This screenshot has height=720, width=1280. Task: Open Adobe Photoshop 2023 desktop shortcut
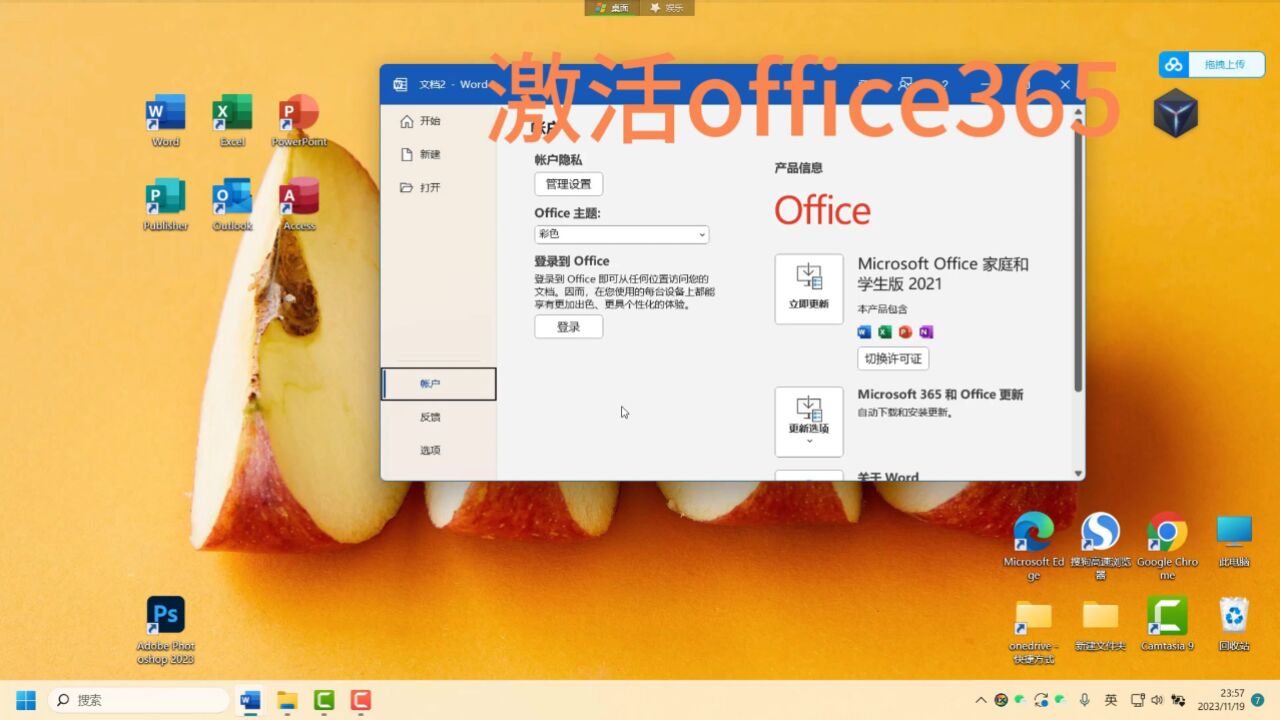(166, 630)
